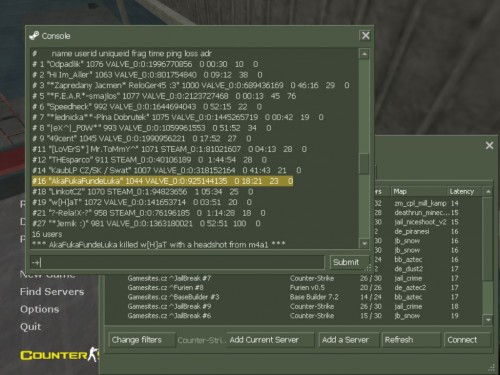Click console scrollbar down arrow

[364, 244]
